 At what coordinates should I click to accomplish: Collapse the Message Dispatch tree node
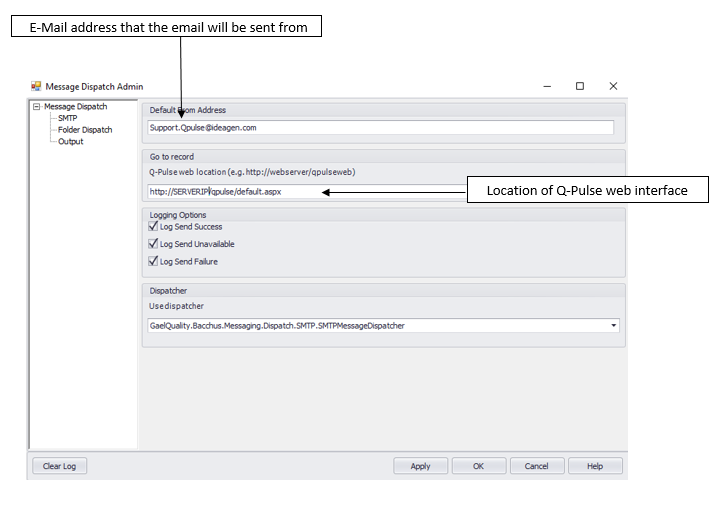(36, 107)
